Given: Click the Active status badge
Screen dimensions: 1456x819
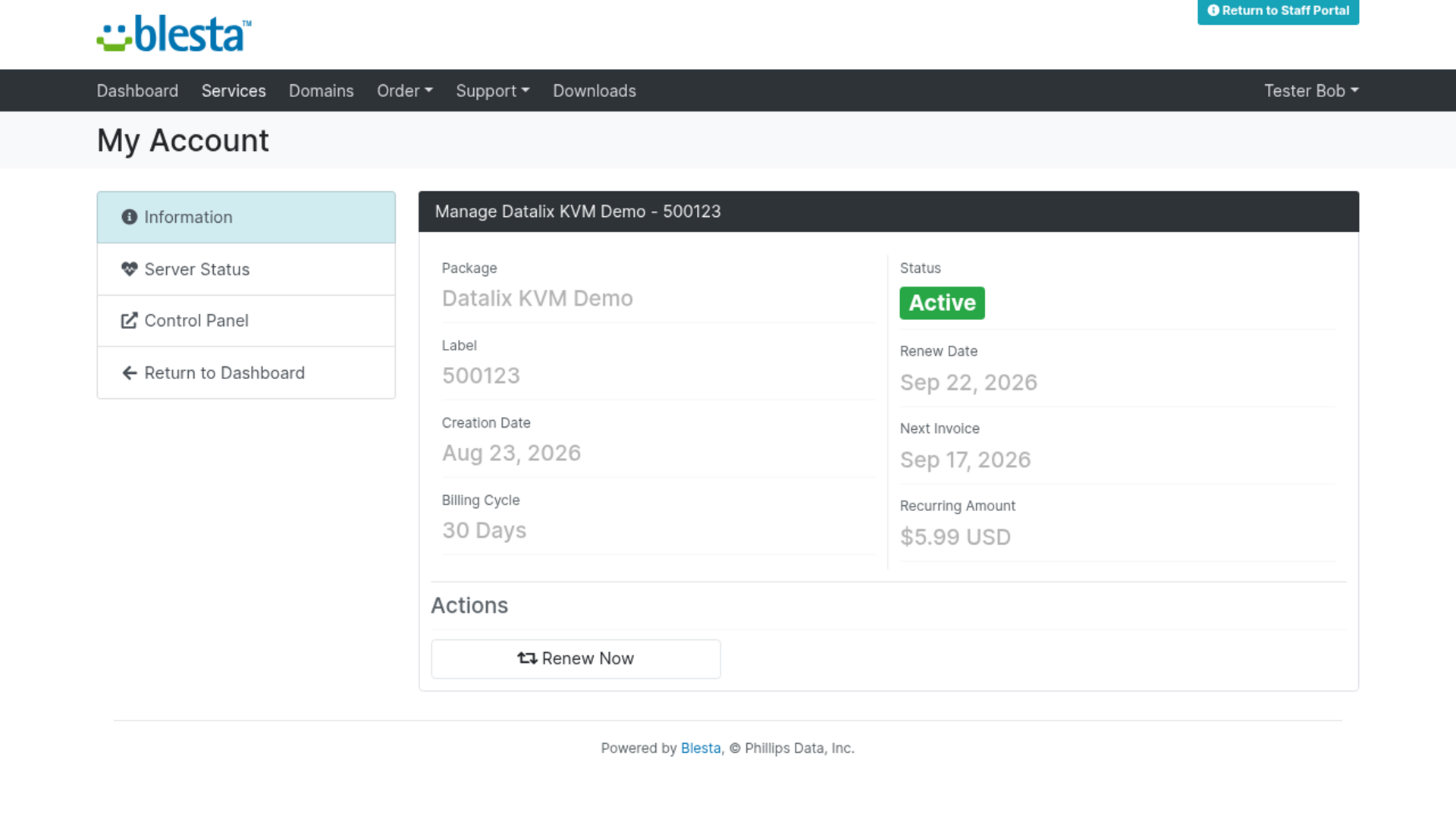Looking at the screenshot, I should point(942,303).
